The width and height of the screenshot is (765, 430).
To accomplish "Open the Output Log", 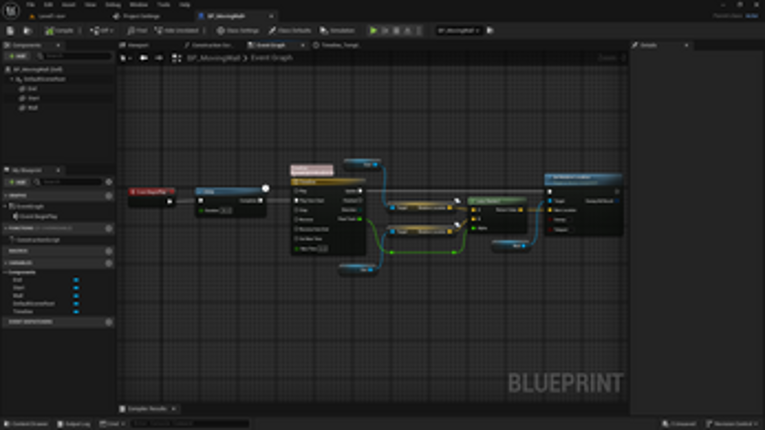I will click(x=74, y=424).
